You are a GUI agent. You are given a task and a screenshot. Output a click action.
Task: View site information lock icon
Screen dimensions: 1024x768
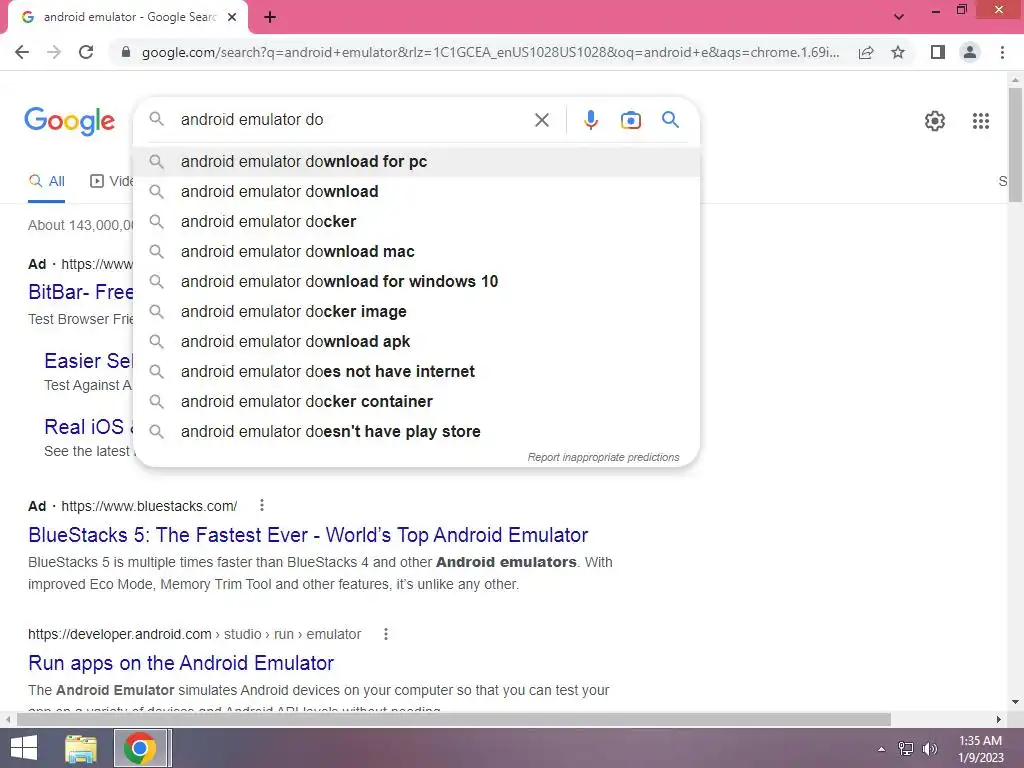[x=126, y=52]
